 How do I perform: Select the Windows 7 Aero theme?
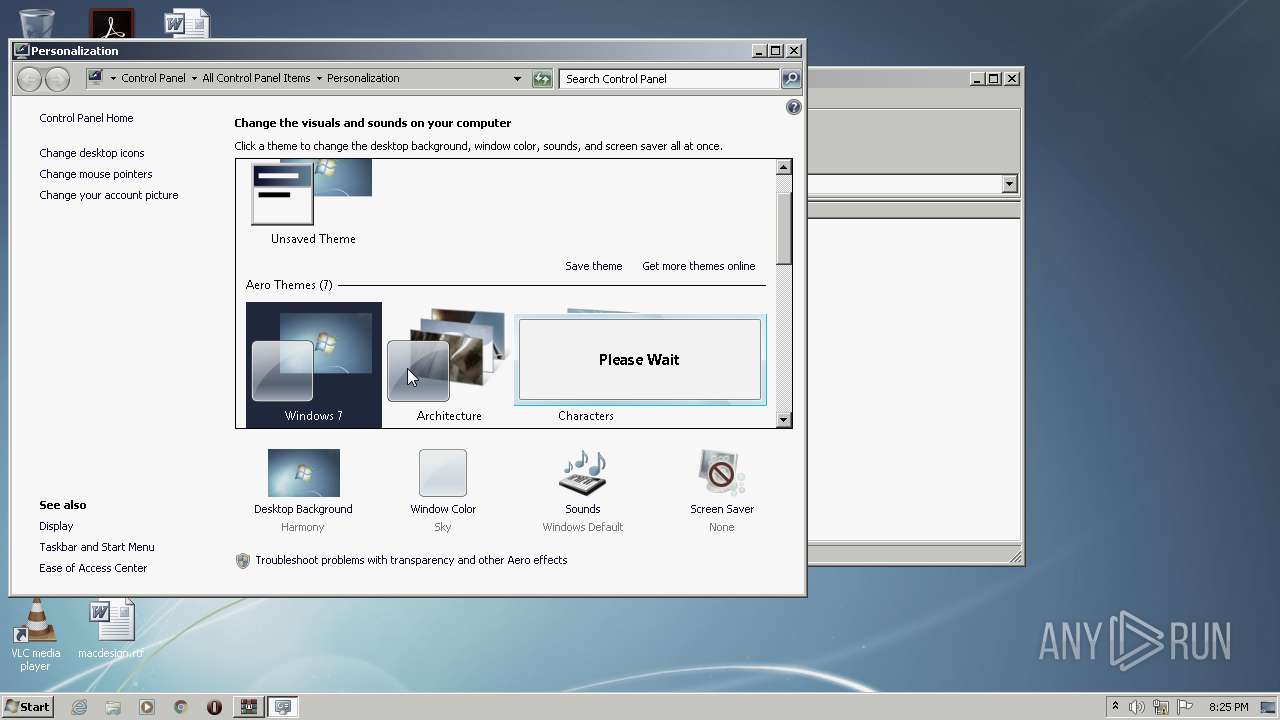click(313, 364)
